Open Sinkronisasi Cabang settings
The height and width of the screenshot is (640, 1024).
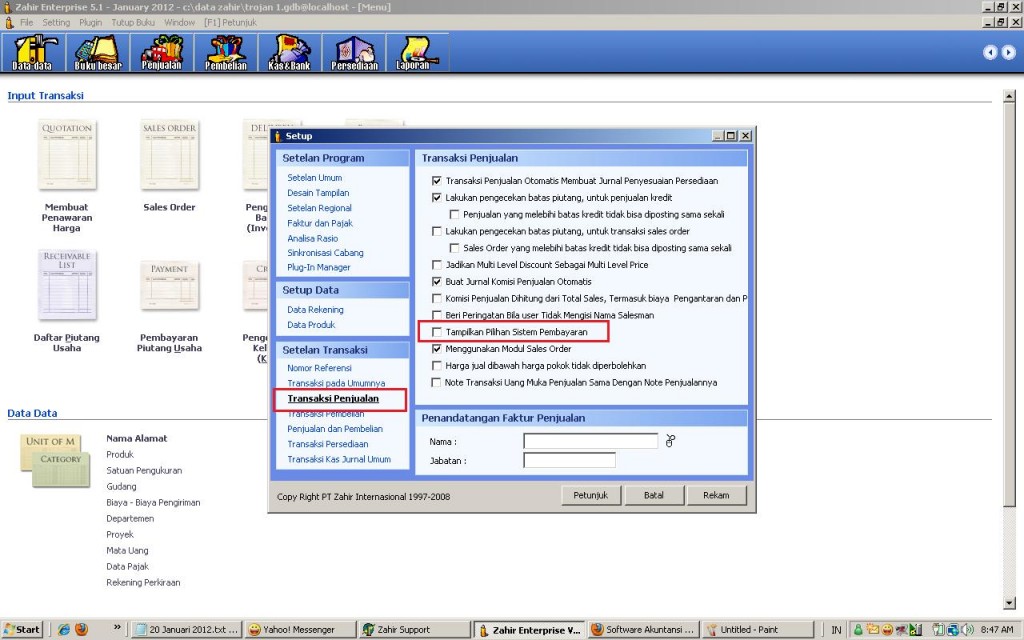325,253
